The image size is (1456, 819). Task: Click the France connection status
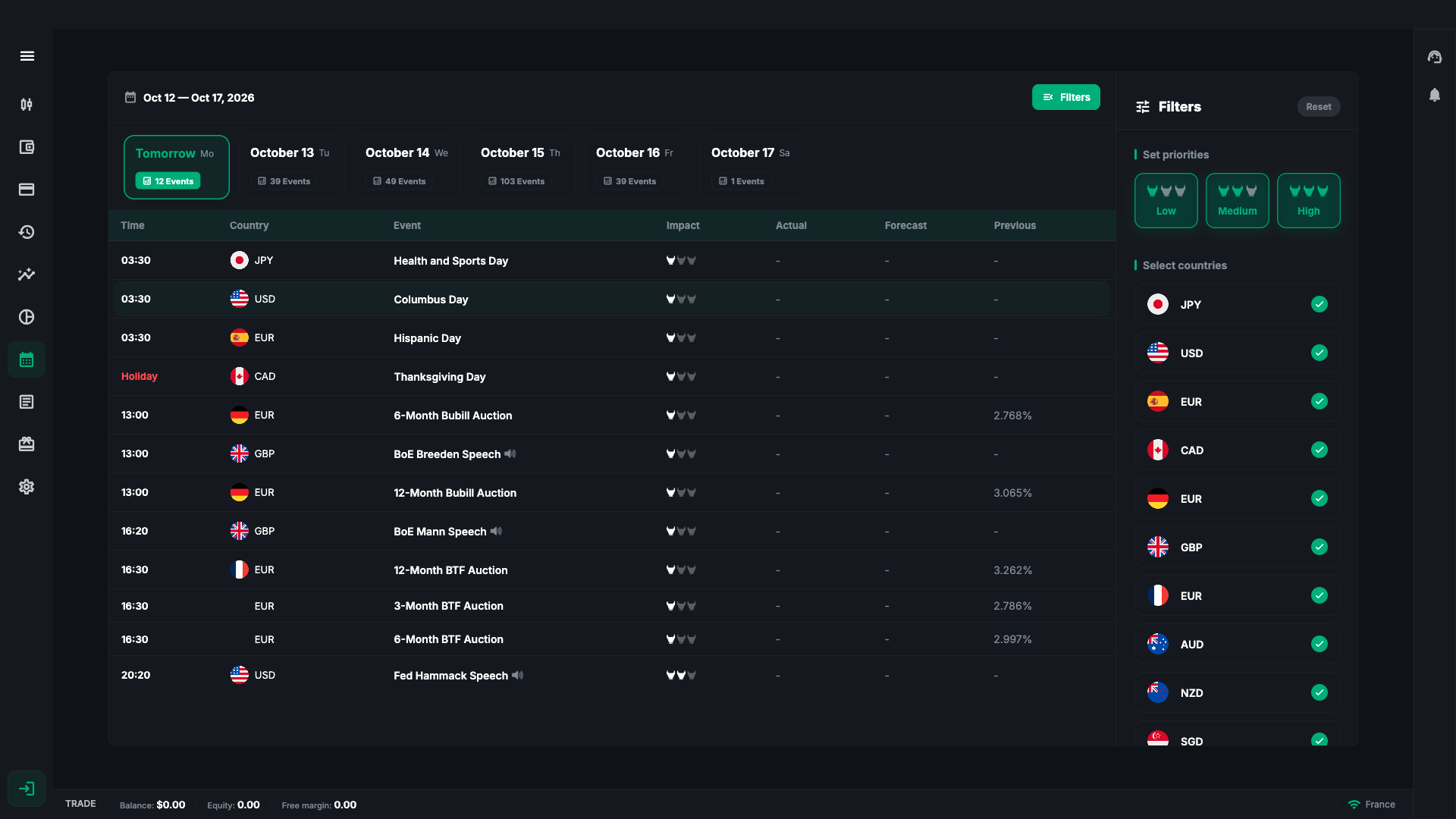[1372, 805]
